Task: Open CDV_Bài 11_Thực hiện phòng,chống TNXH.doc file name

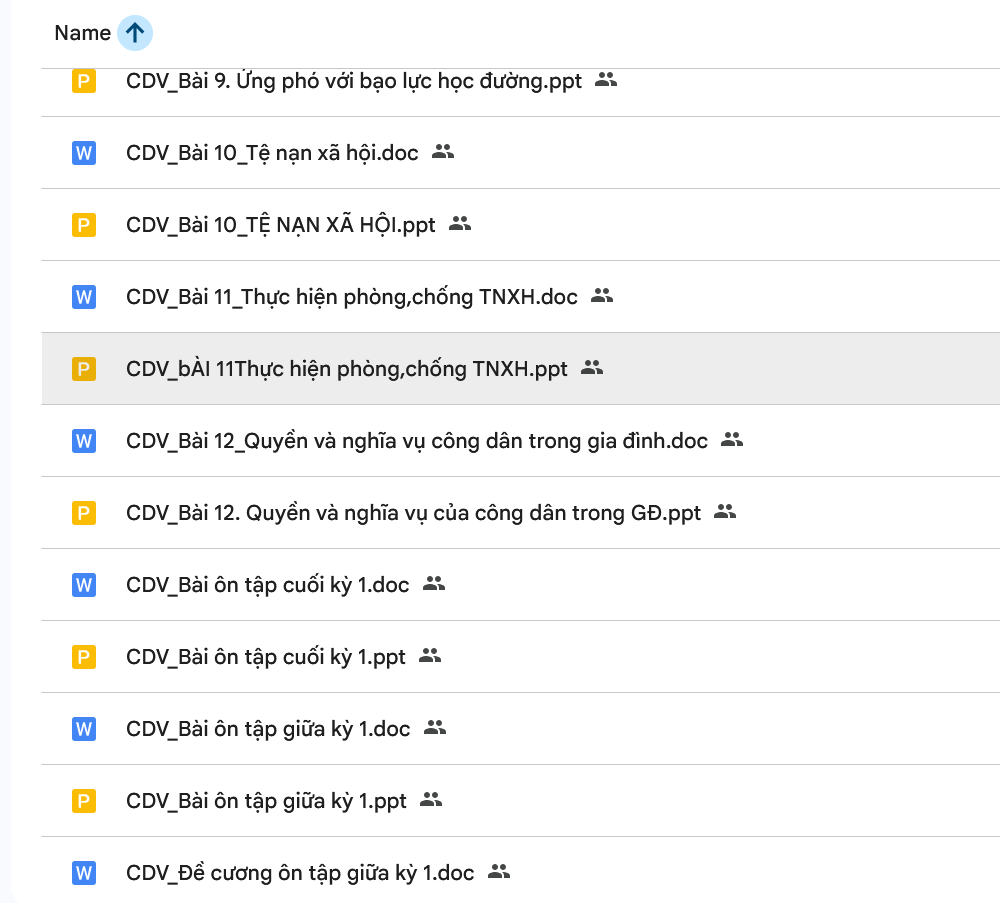Action: (351, 297)
